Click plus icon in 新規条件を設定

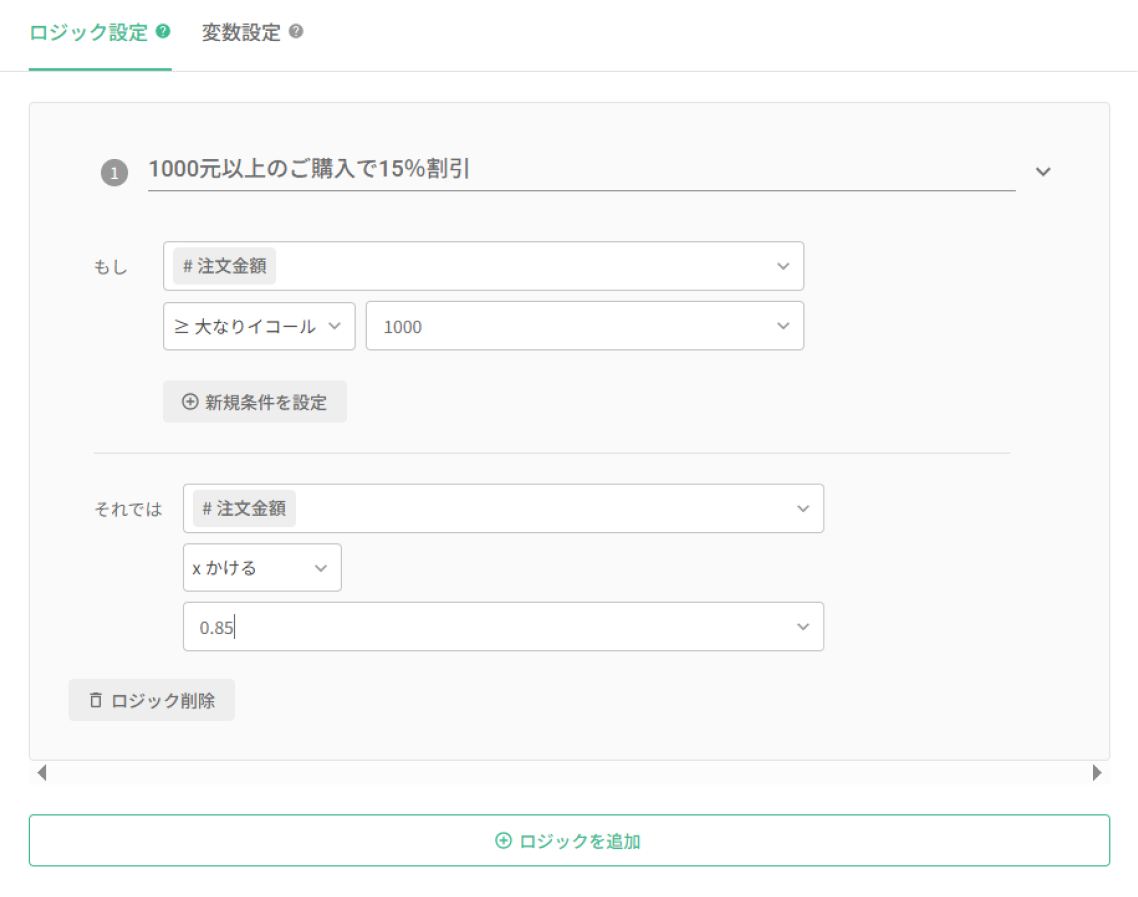click(190, 401)
